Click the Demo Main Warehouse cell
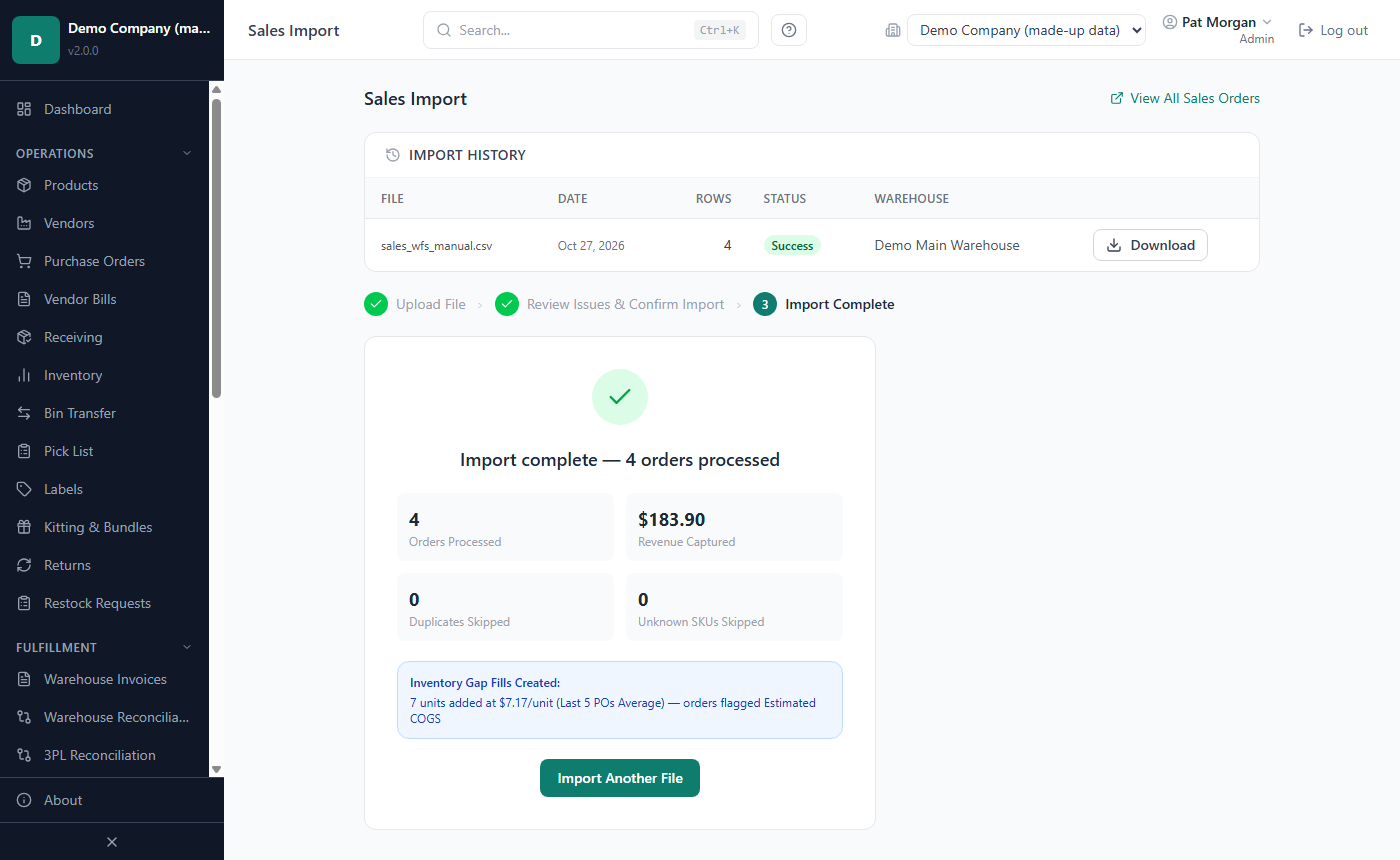This screenshot has height=860, width=1400. click(947, 245)
